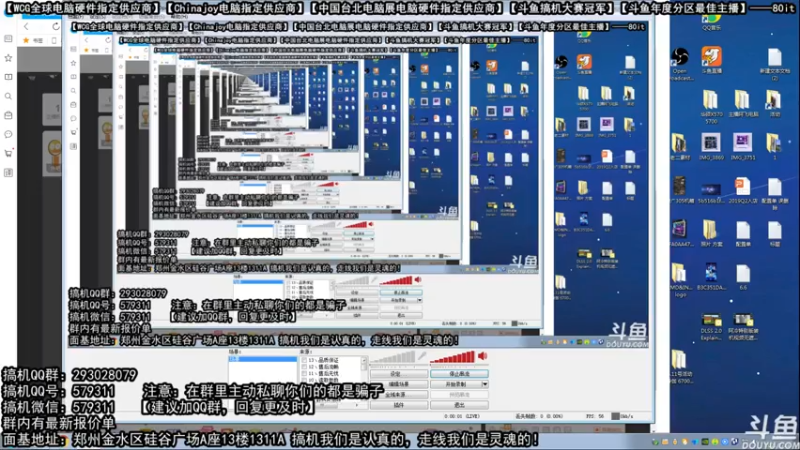
Task: Toggle the third source checkbox numbered 11
Action: tap(304, 373)
